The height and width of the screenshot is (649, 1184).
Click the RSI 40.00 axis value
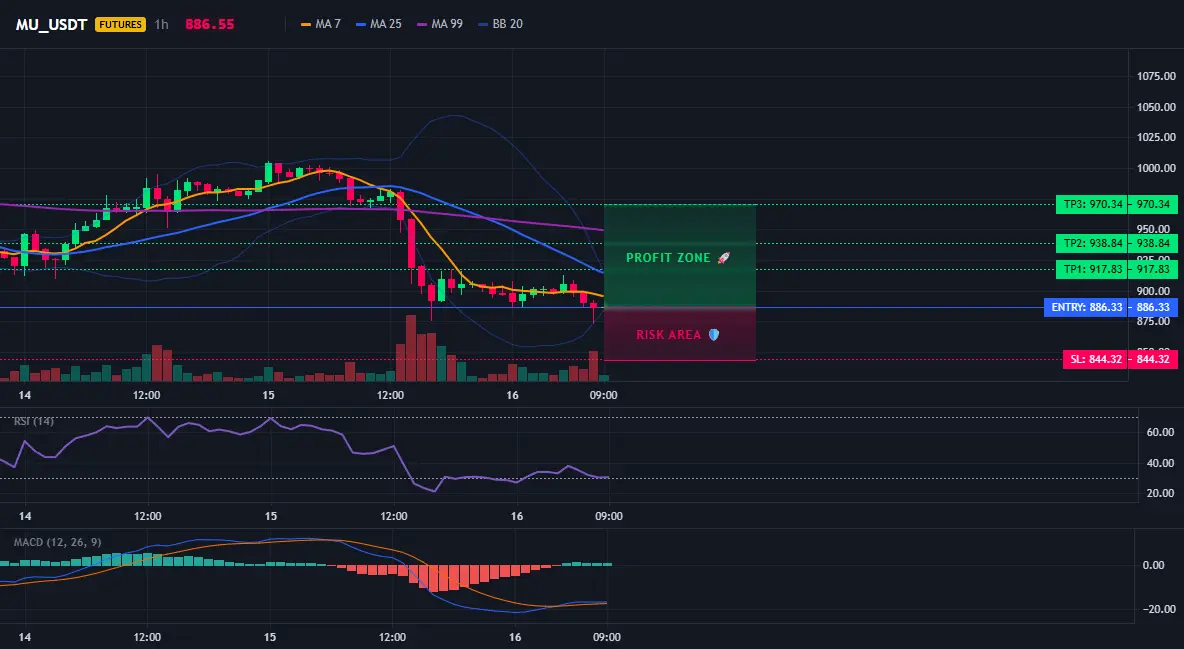click(x=1160, y=463)
